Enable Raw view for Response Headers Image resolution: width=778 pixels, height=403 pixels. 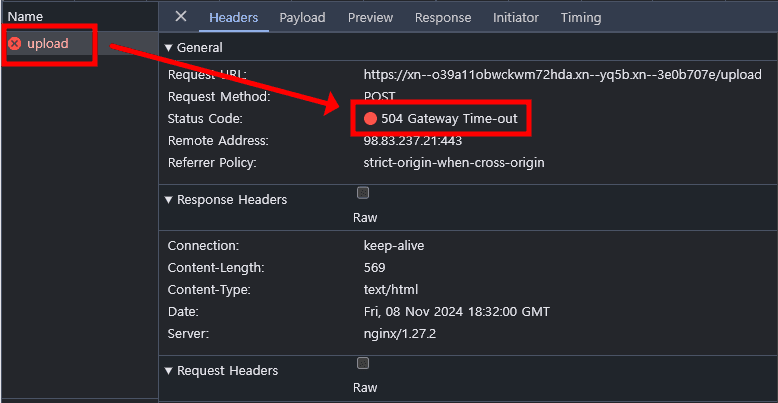pos(363,193)
